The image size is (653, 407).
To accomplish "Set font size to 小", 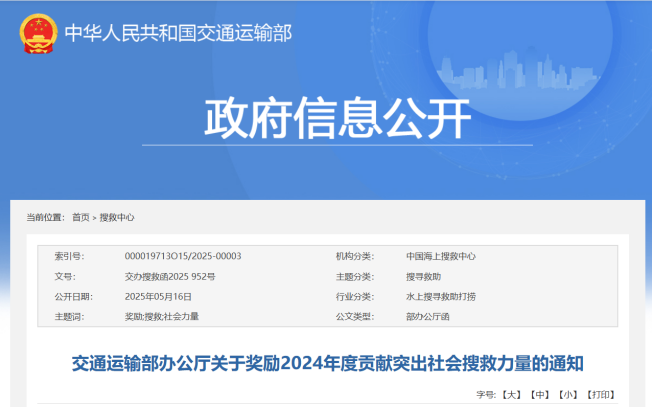I will [569, 395].
